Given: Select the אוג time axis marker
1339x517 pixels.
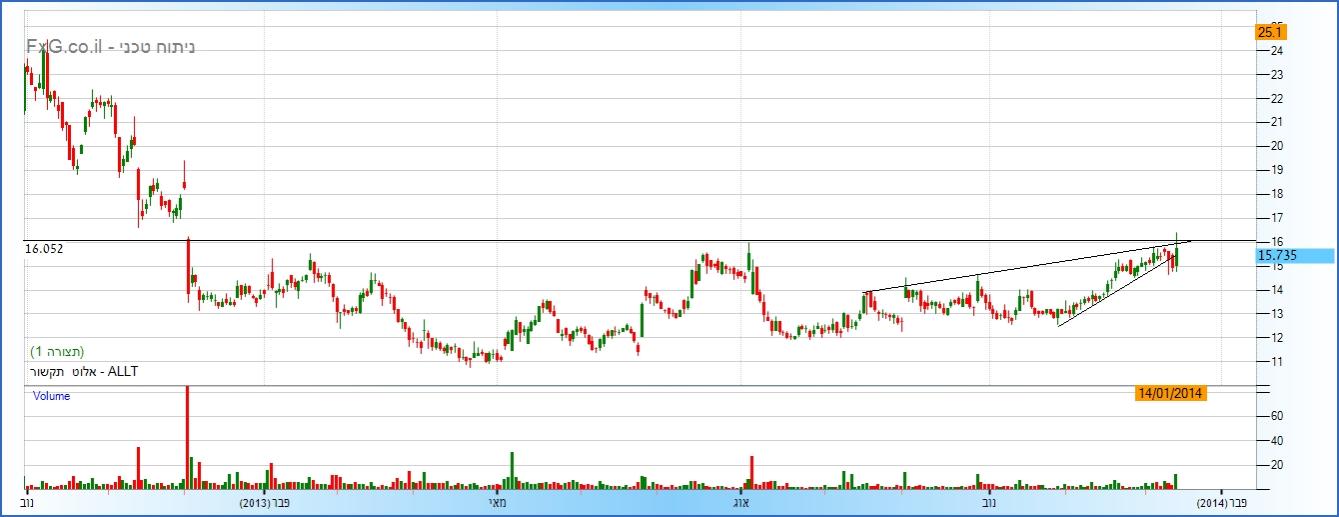Looking at the screenshot, I should 741,503.
